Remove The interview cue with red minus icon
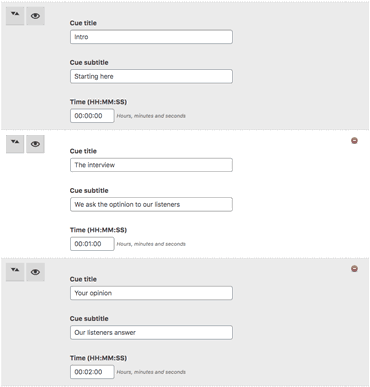The height and width of the screenshot is (387, 370). click(x=354, y=141)
